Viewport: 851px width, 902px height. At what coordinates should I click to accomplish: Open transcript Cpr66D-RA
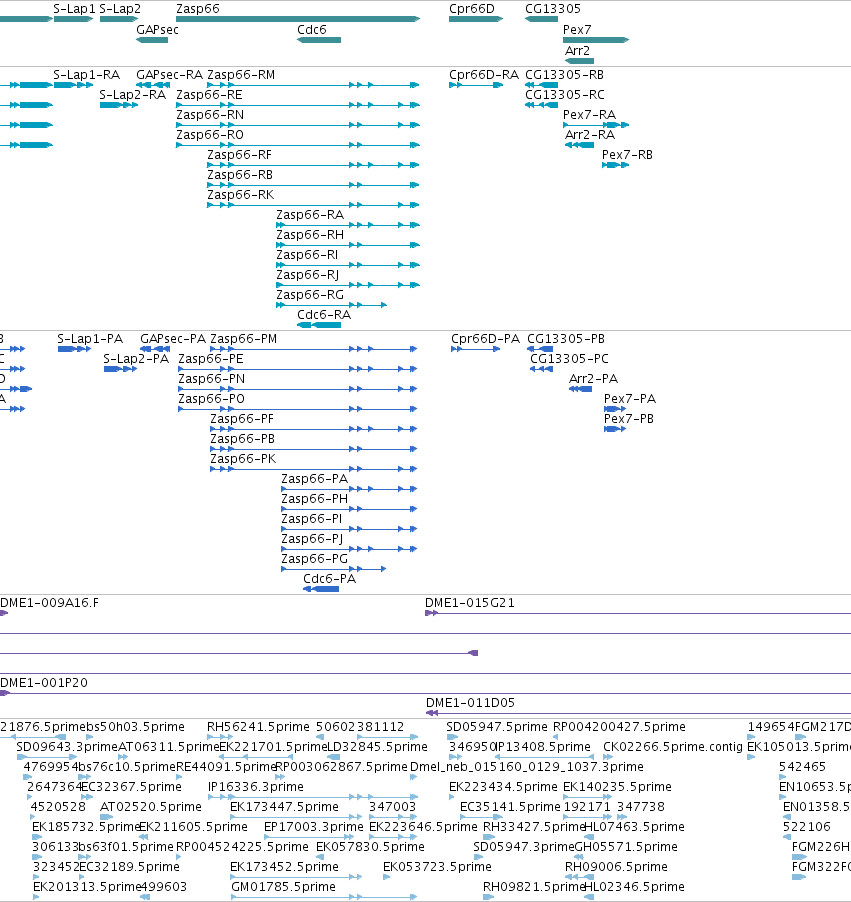(x=483, y=75)
